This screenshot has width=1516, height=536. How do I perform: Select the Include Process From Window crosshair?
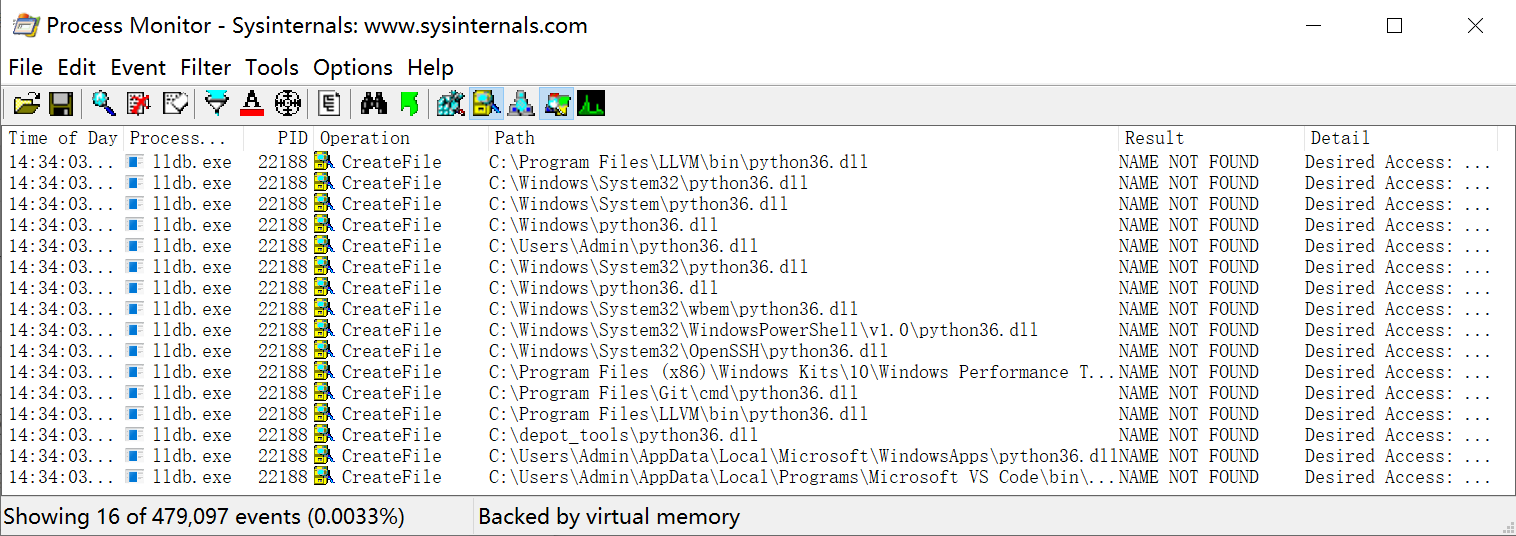[288, 103]
